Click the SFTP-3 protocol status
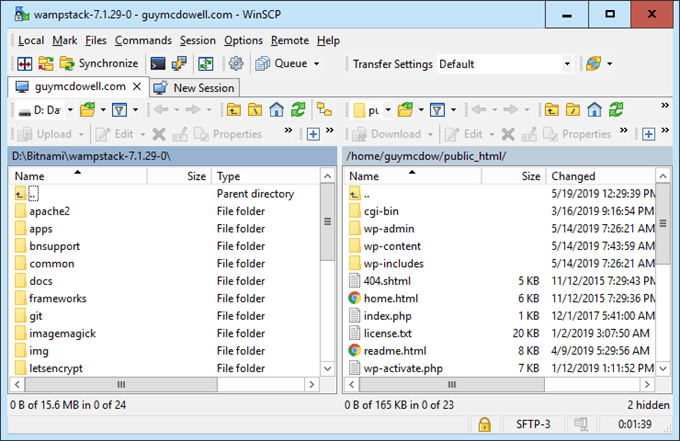Screen dimensions: 680x441 point(533,424)
